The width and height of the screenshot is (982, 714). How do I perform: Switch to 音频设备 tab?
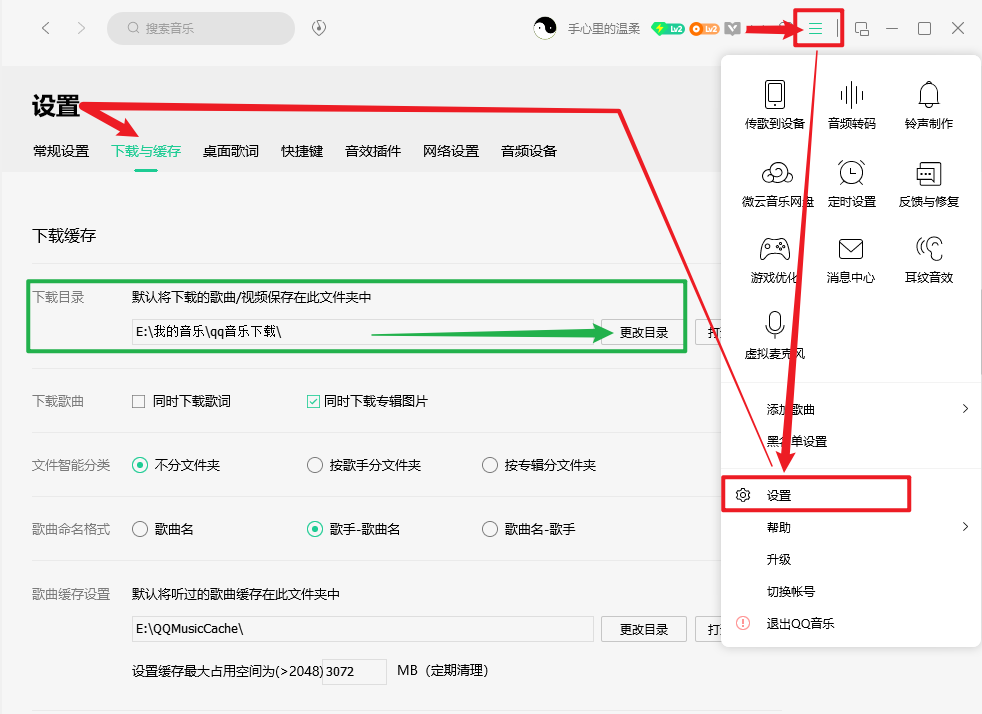pos(529,151)
